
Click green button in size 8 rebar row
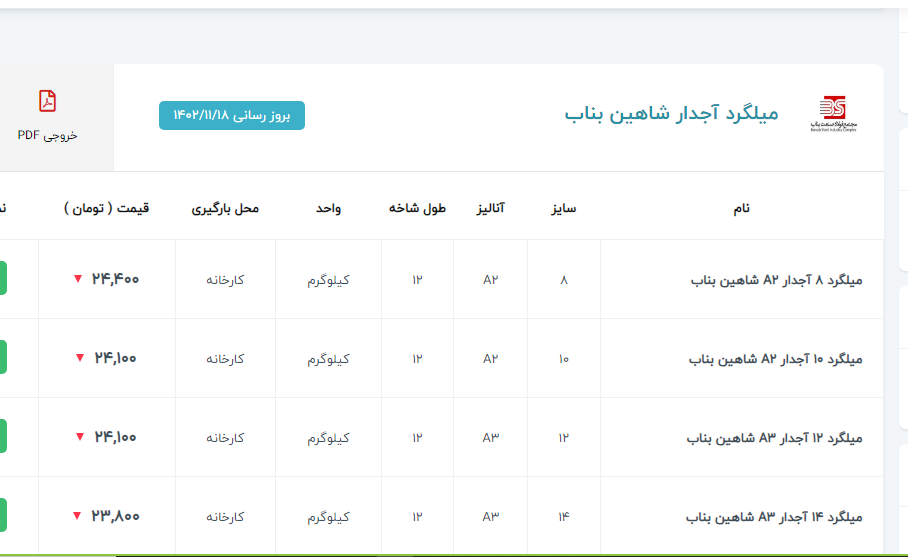pyautogui.click(x=3, y=278)
